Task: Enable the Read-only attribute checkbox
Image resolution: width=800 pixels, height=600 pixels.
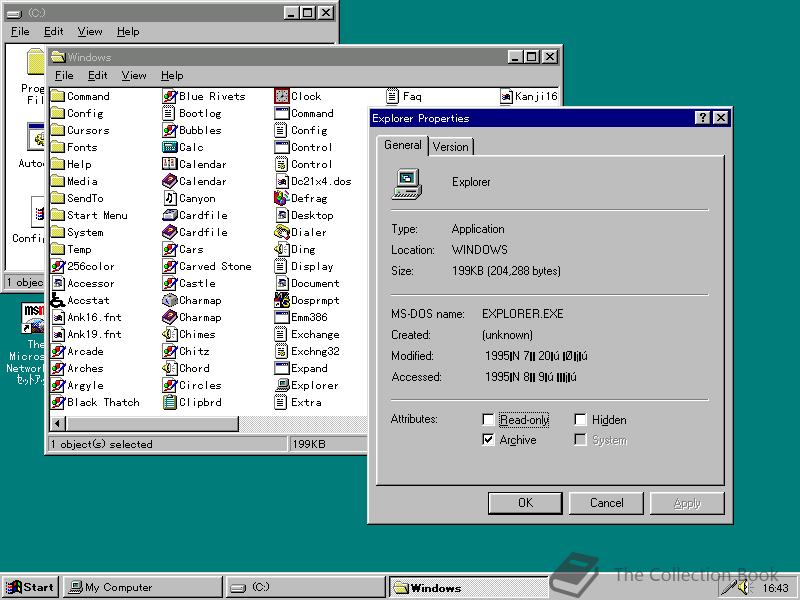Action: [x=488, y=420]
